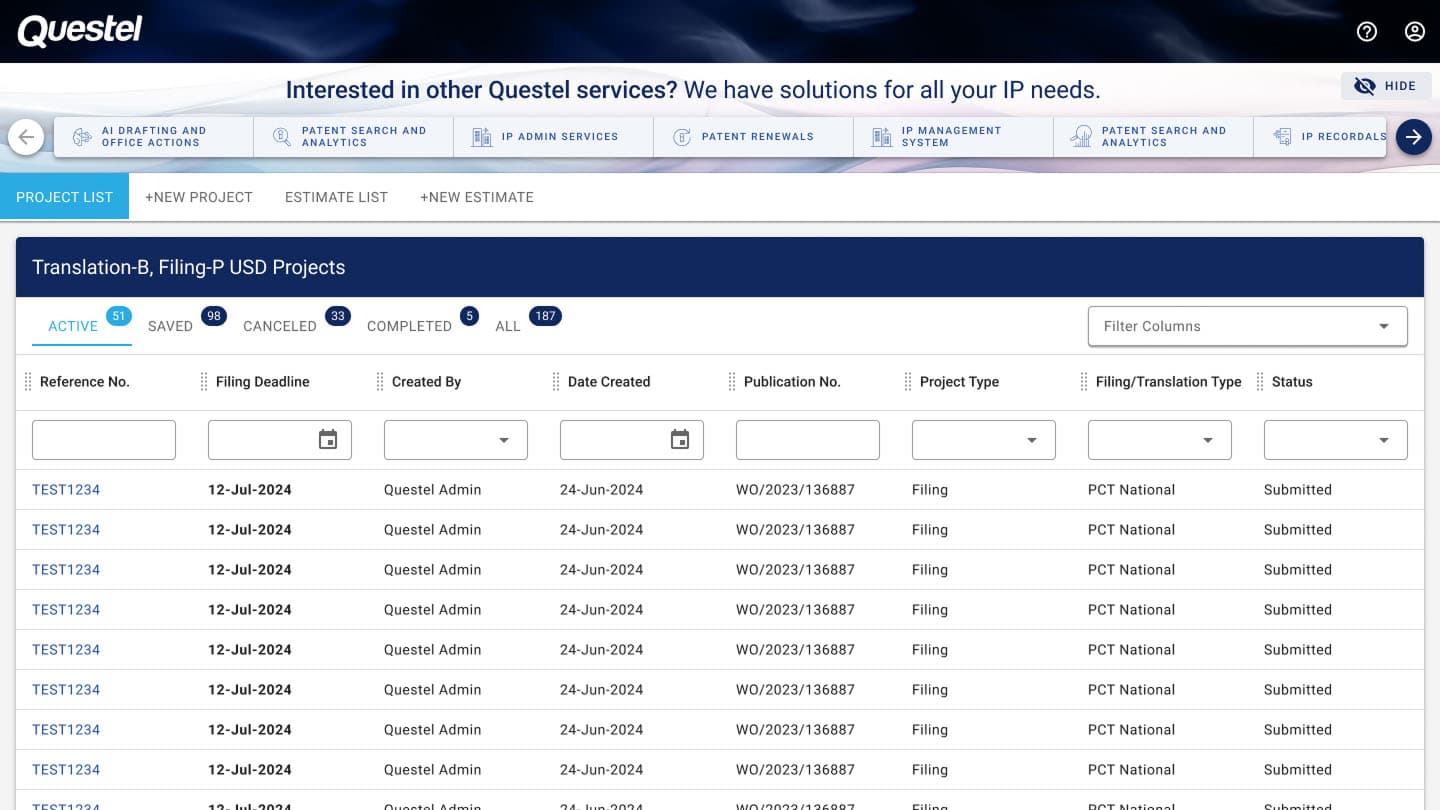Focus the Publication No. filter field
The height and width of the screenshot is (810, 1440).
(x=808, y=440)
